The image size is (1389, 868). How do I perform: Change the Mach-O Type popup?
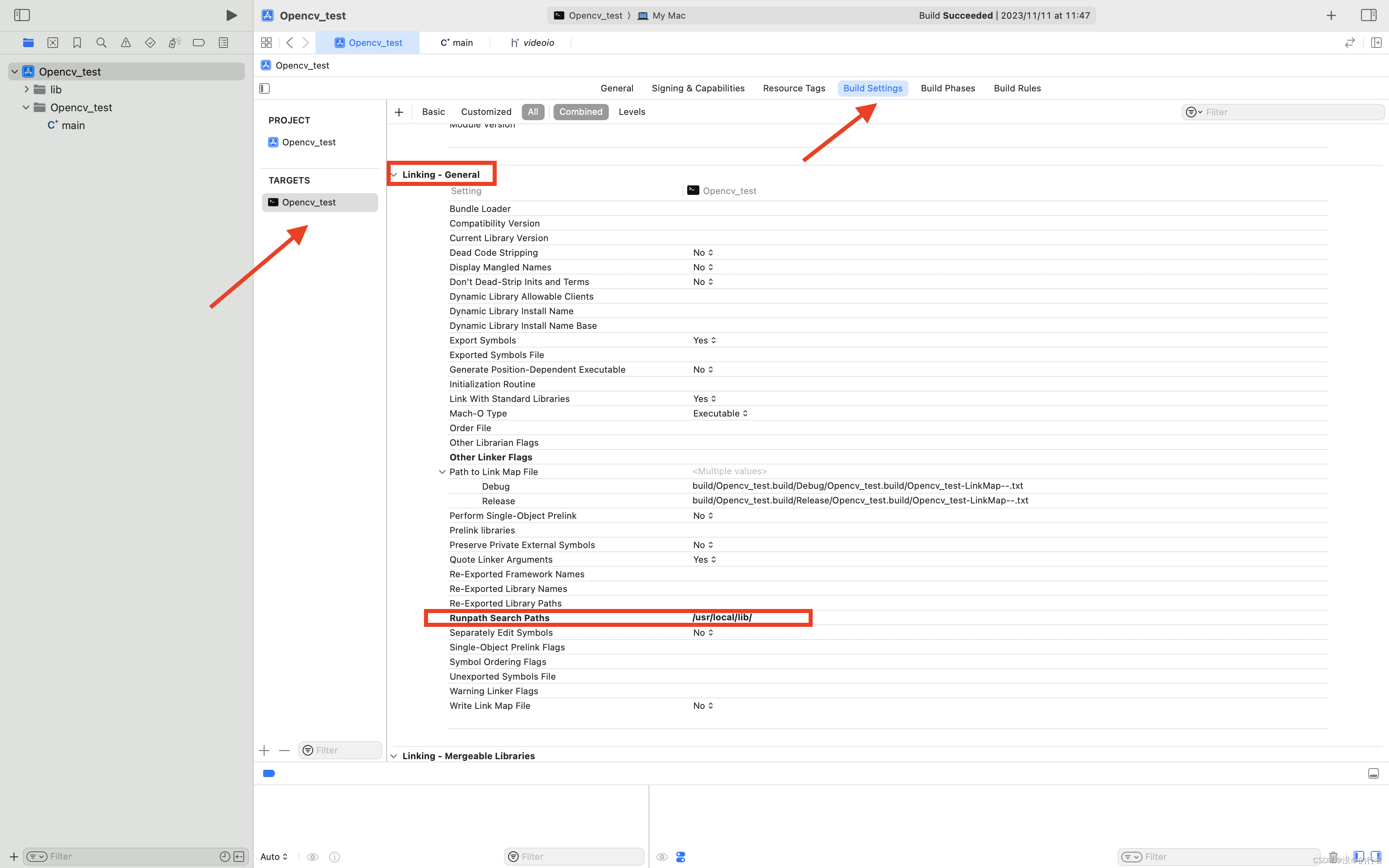click(720, 413)
